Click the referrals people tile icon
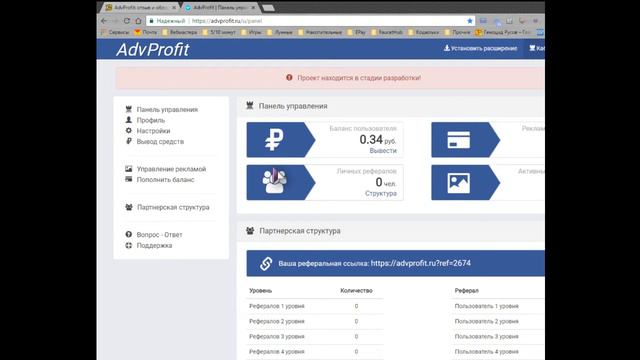 [x=274, y=181]
